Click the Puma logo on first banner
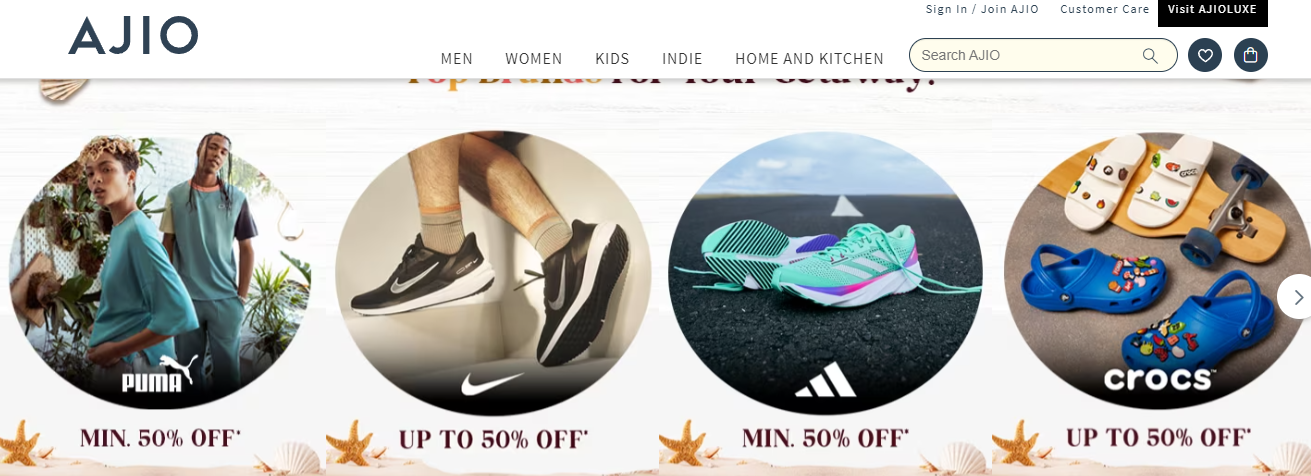The width and height of the screenshot is (1311, 476). (x=156, y=375)
